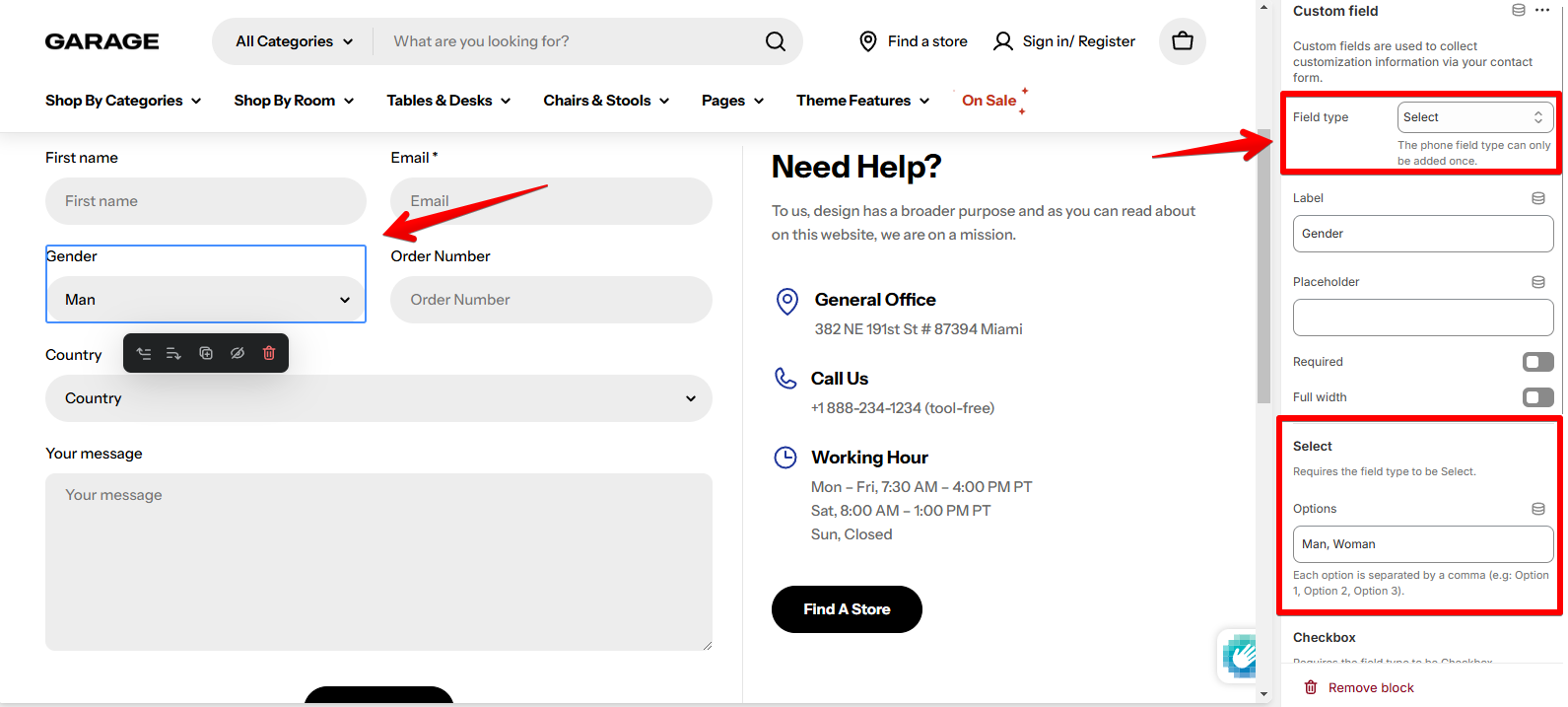The image size is (1568, 707).
Task: Expand the Theme Features menu
Action: tap(862, 101)
